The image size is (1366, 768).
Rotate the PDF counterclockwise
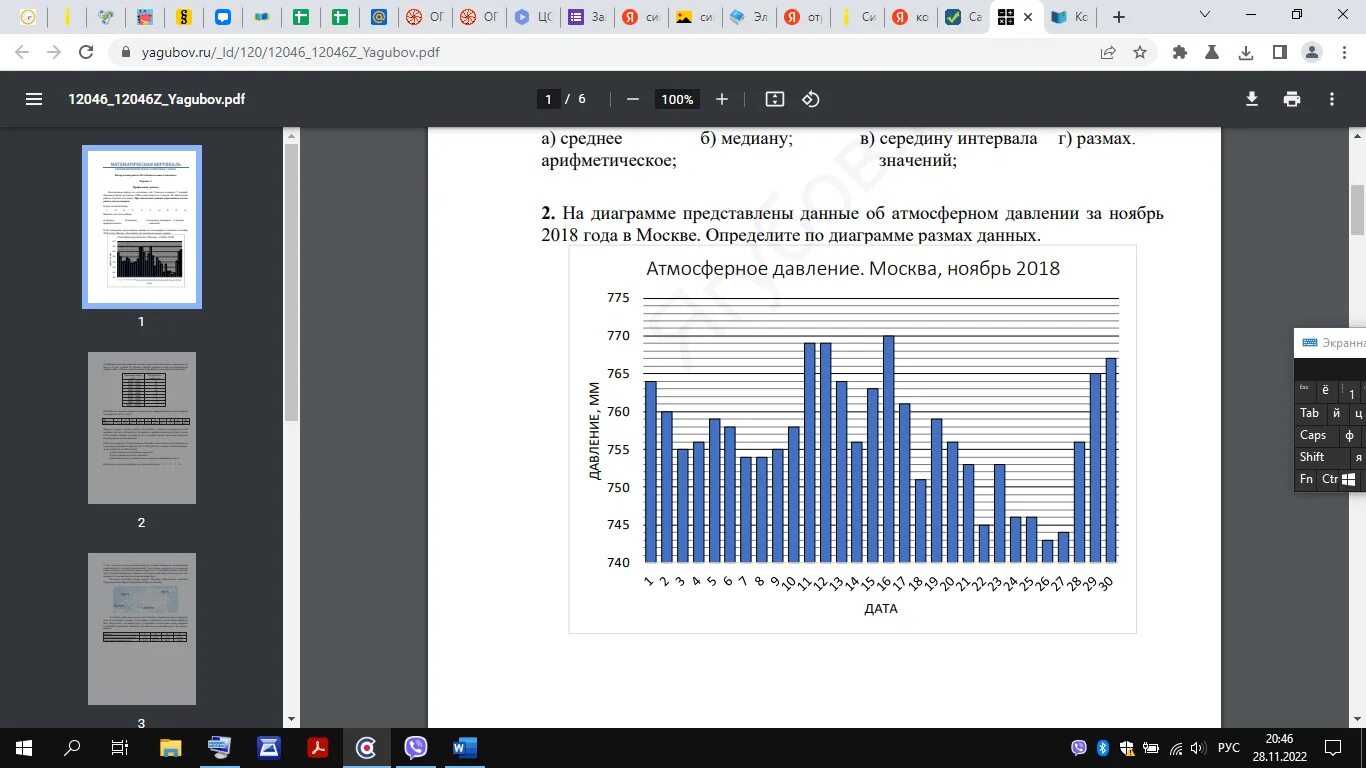(x=811, y=99)
